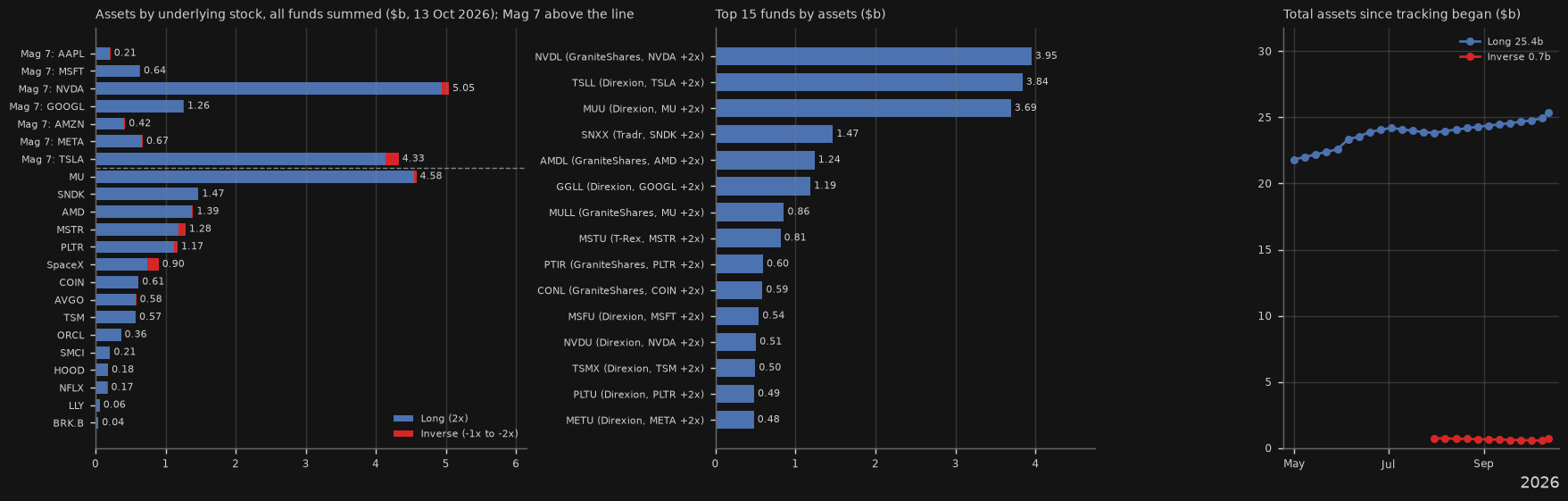Click the COIN row label

pyautogui.click(x=72, y=283)
